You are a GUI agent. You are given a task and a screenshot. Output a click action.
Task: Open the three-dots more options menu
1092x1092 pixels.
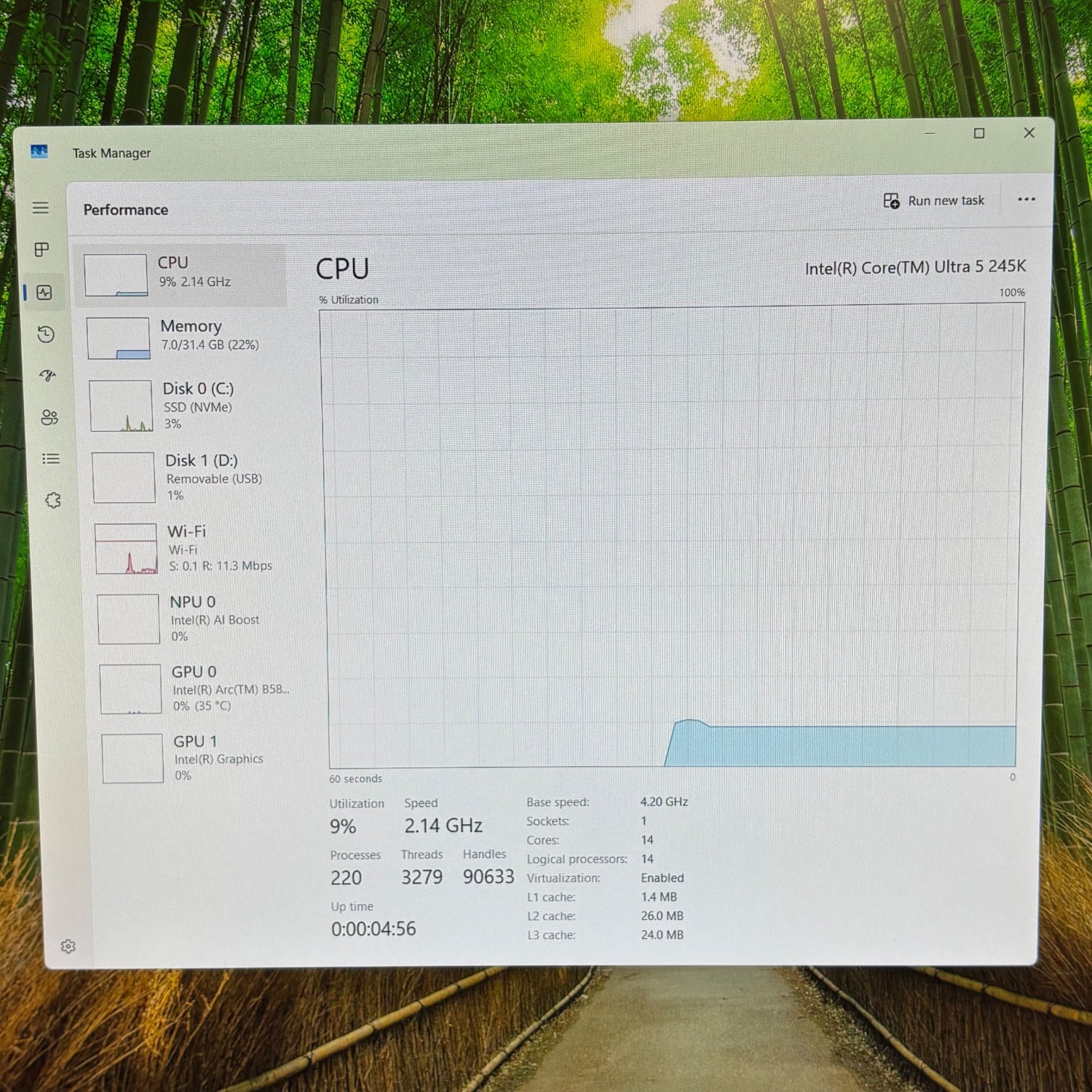click(1026, 199)
